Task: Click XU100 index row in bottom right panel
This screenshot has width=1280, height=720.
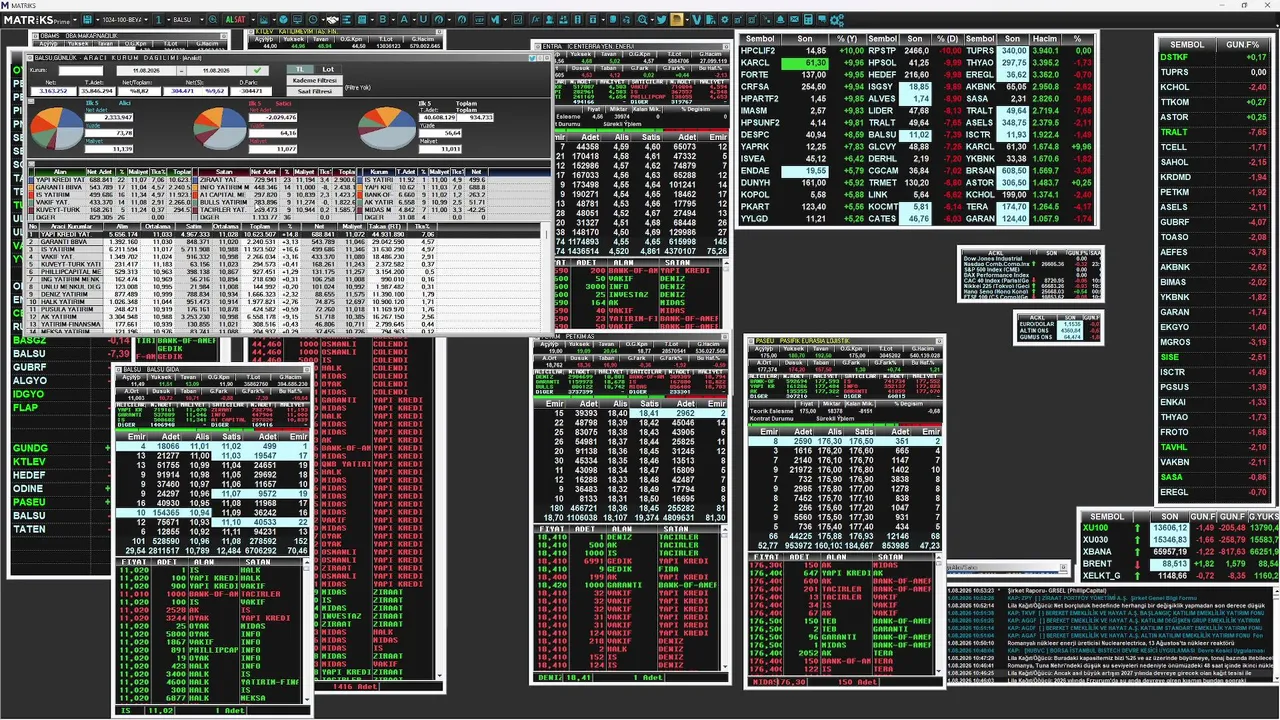Action: click(1180, 527)
